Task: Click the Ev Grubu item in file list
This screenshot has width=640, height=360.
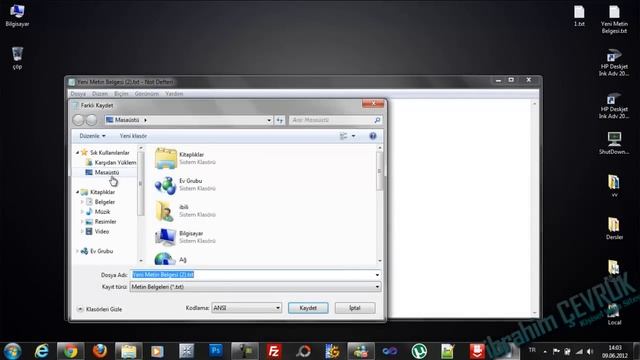Action: [x=185, y=184]
